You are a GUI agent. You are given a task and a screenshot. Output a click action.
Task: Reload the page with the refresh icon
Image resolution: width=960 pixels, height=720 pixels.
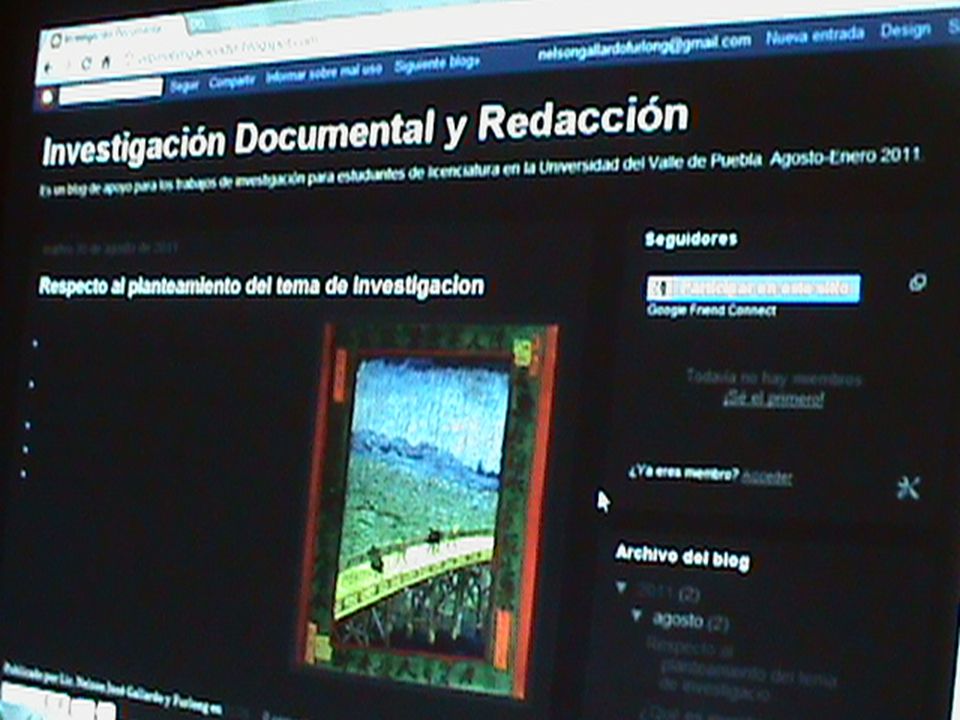[x=86, y=63]
